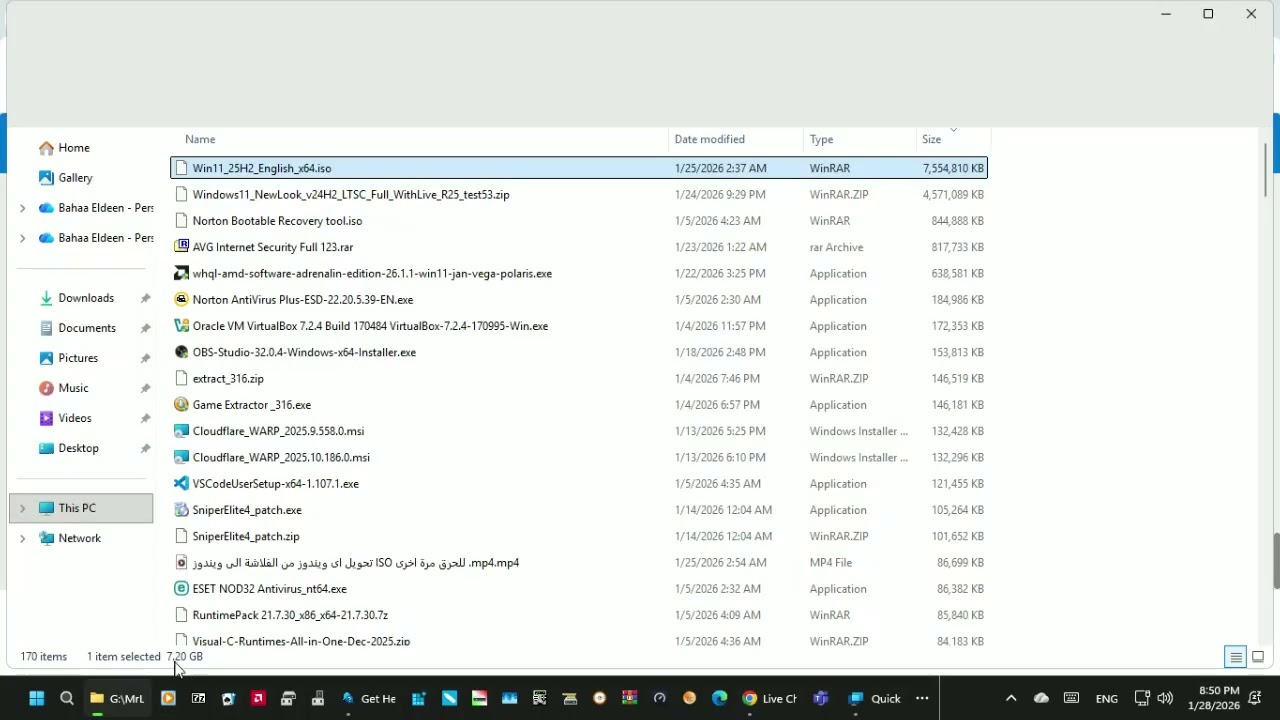Screen dimensions: 1280x720
Task: Open taskbar Search
Action: point(67,699)
